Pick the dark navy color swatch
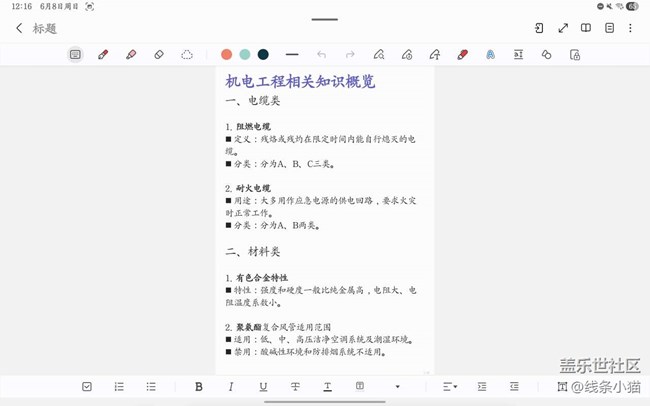The height and width of the screenshot is (406, 650). [263, 55]
